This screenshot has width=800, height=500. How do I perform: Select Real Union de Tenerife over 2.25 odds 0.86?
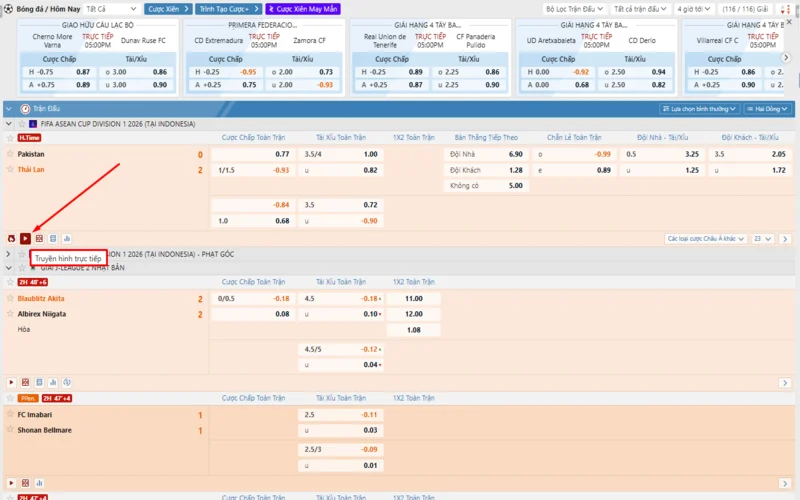468,72
